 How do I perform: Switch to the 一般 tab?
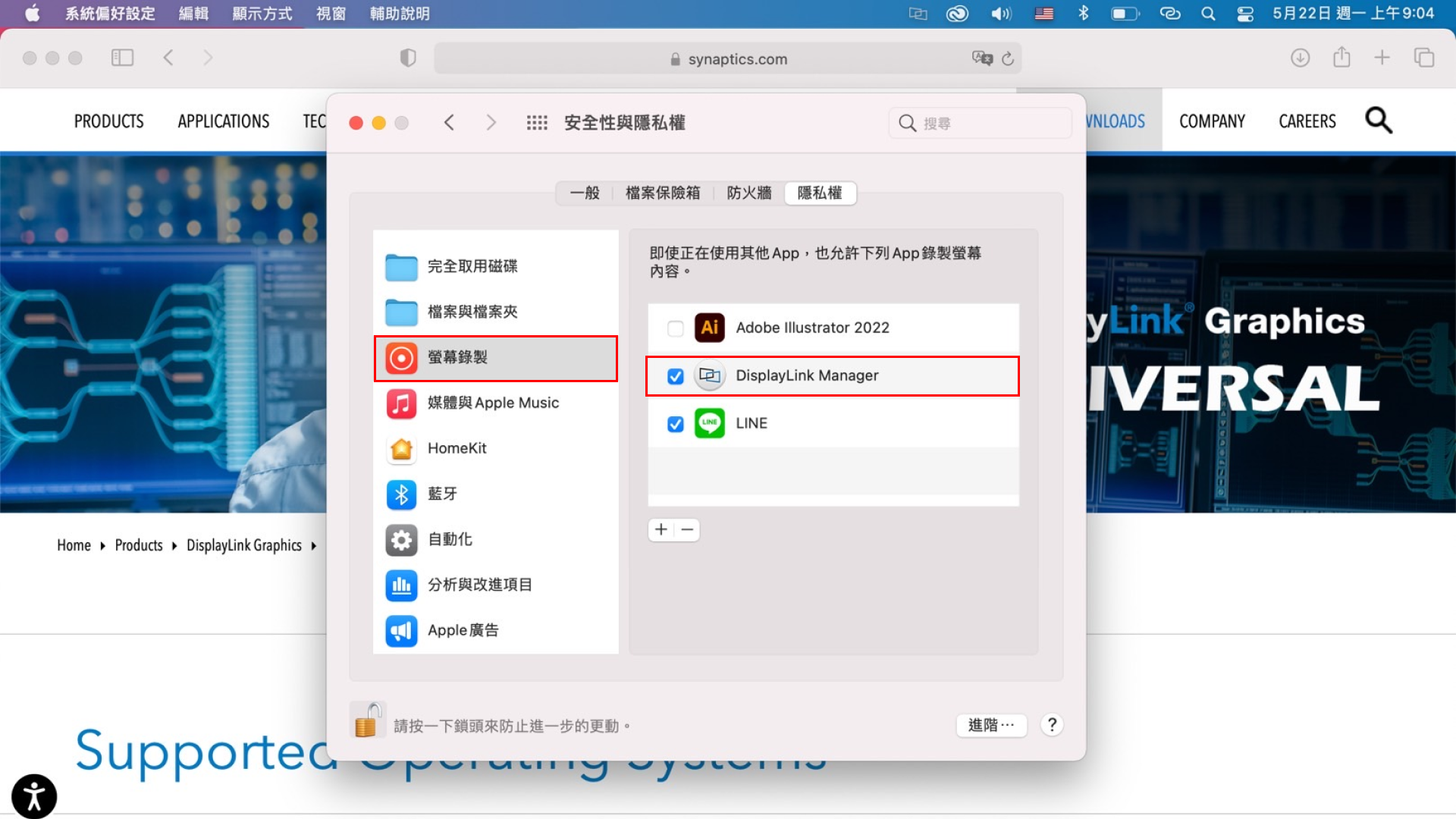(585, 193)
